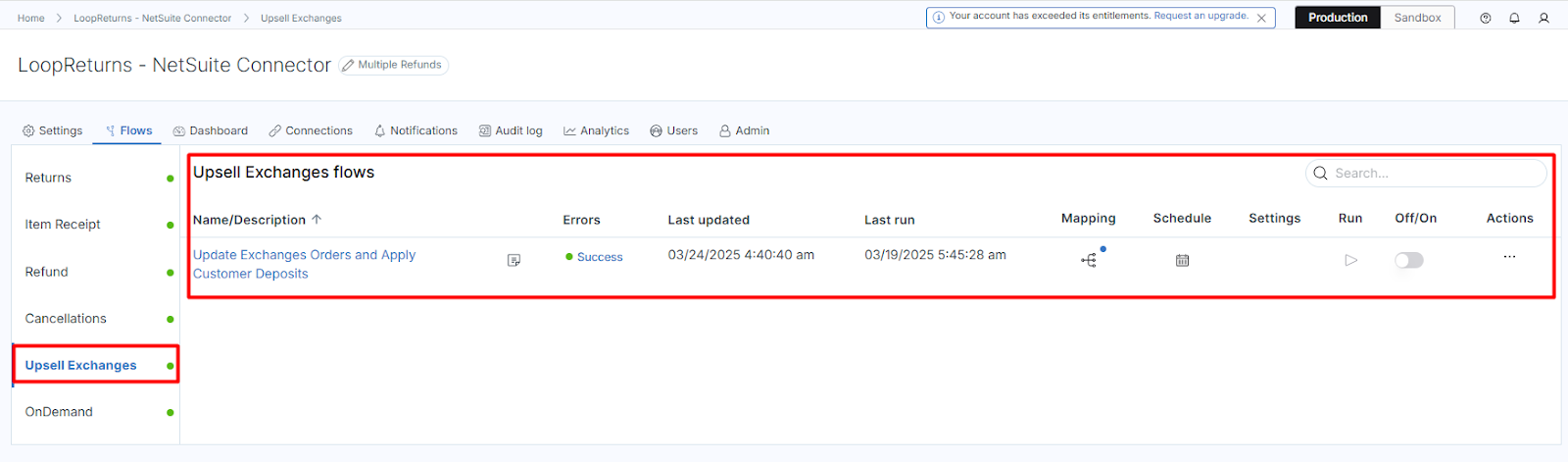This screenshot has height=462, width=1568.
Task: Switch to Sandbox environment
Action: pos(1417,18)
